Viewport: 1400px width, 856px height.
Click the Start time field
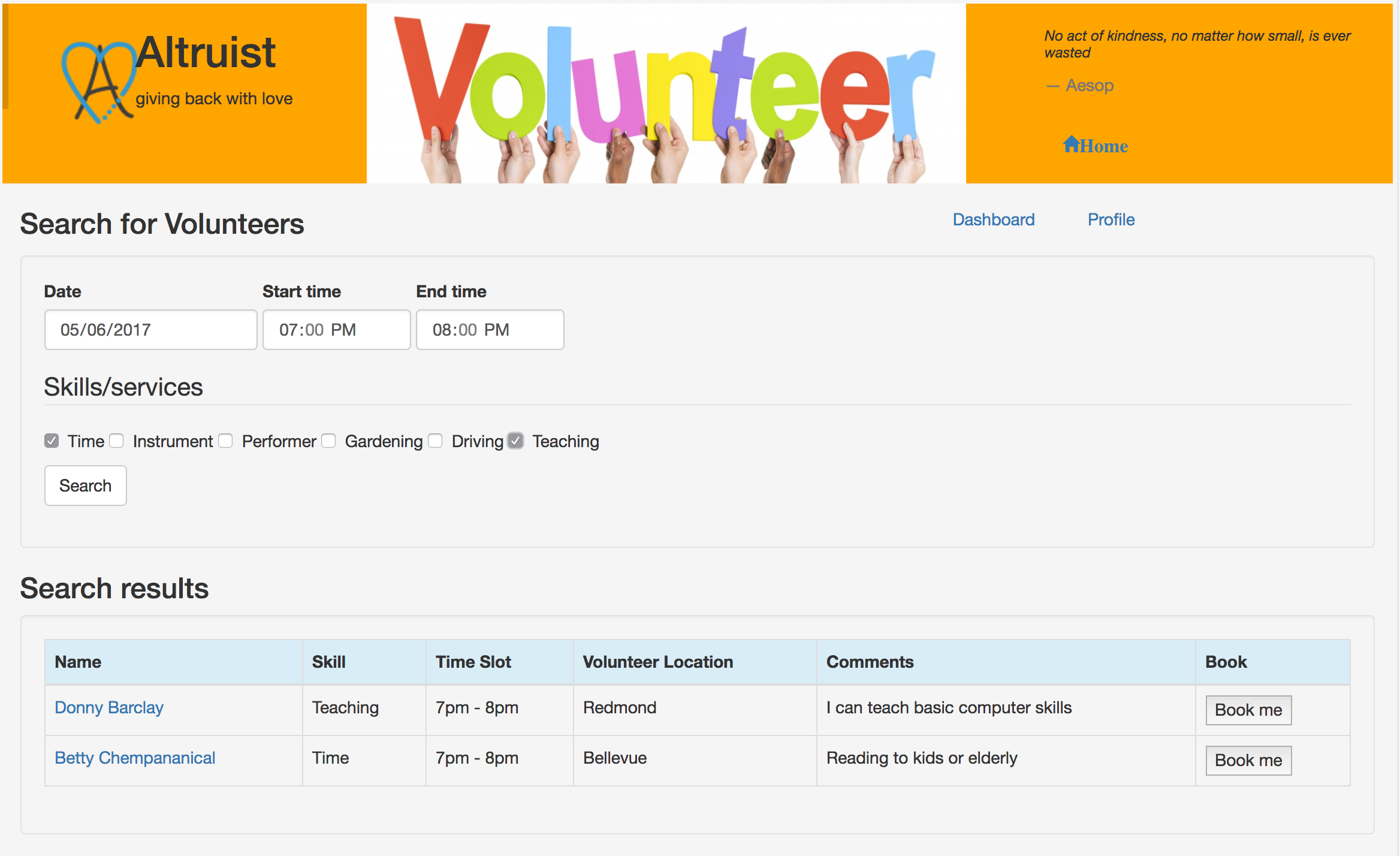point(336,330)
